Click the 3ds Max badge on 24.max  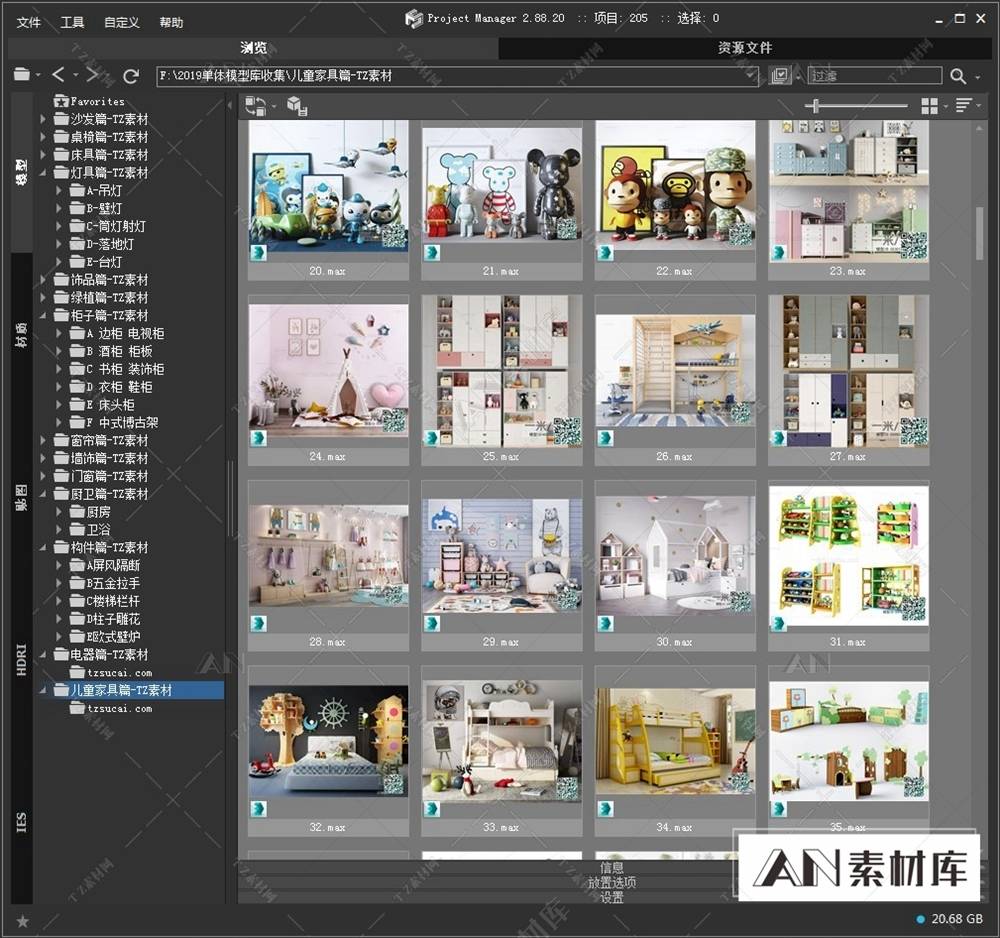pyautogui.click(x=258, y=438)
